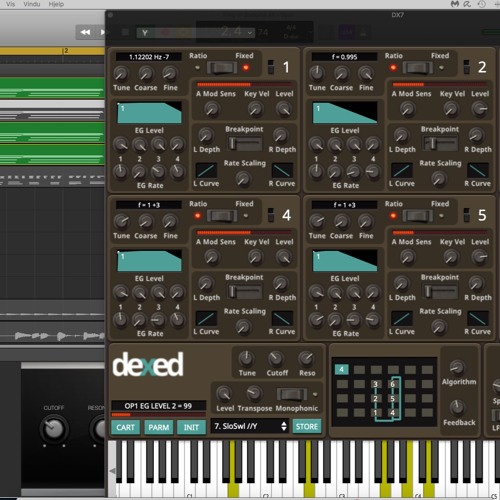This screenshot has height=500, width=500.
Task: Toggle operator 4 Ratio/Fixed switch
Action: point(222,216)
